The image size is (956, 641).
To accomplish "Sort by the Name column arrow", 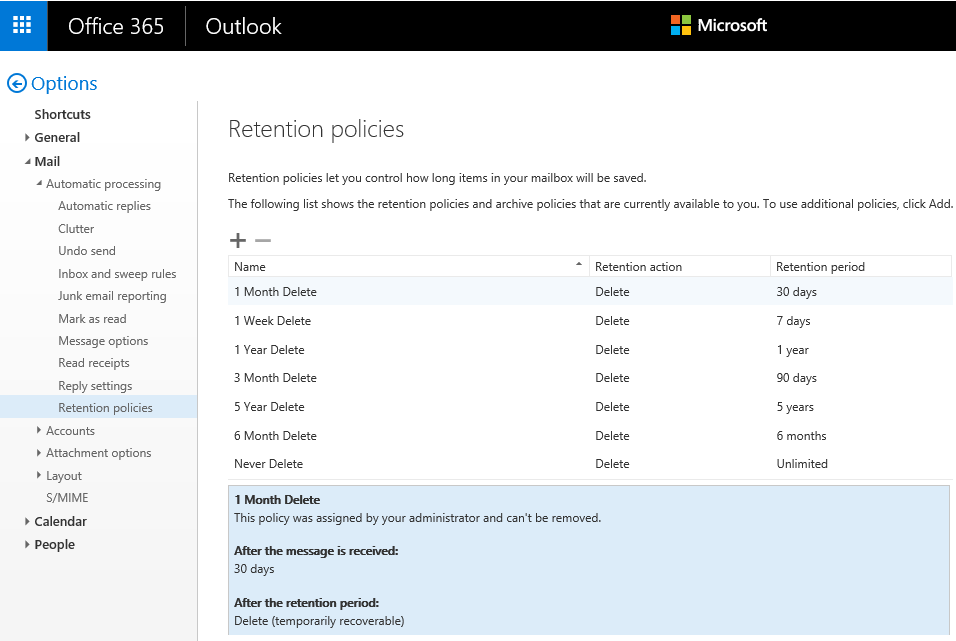I will pos(579,265).
